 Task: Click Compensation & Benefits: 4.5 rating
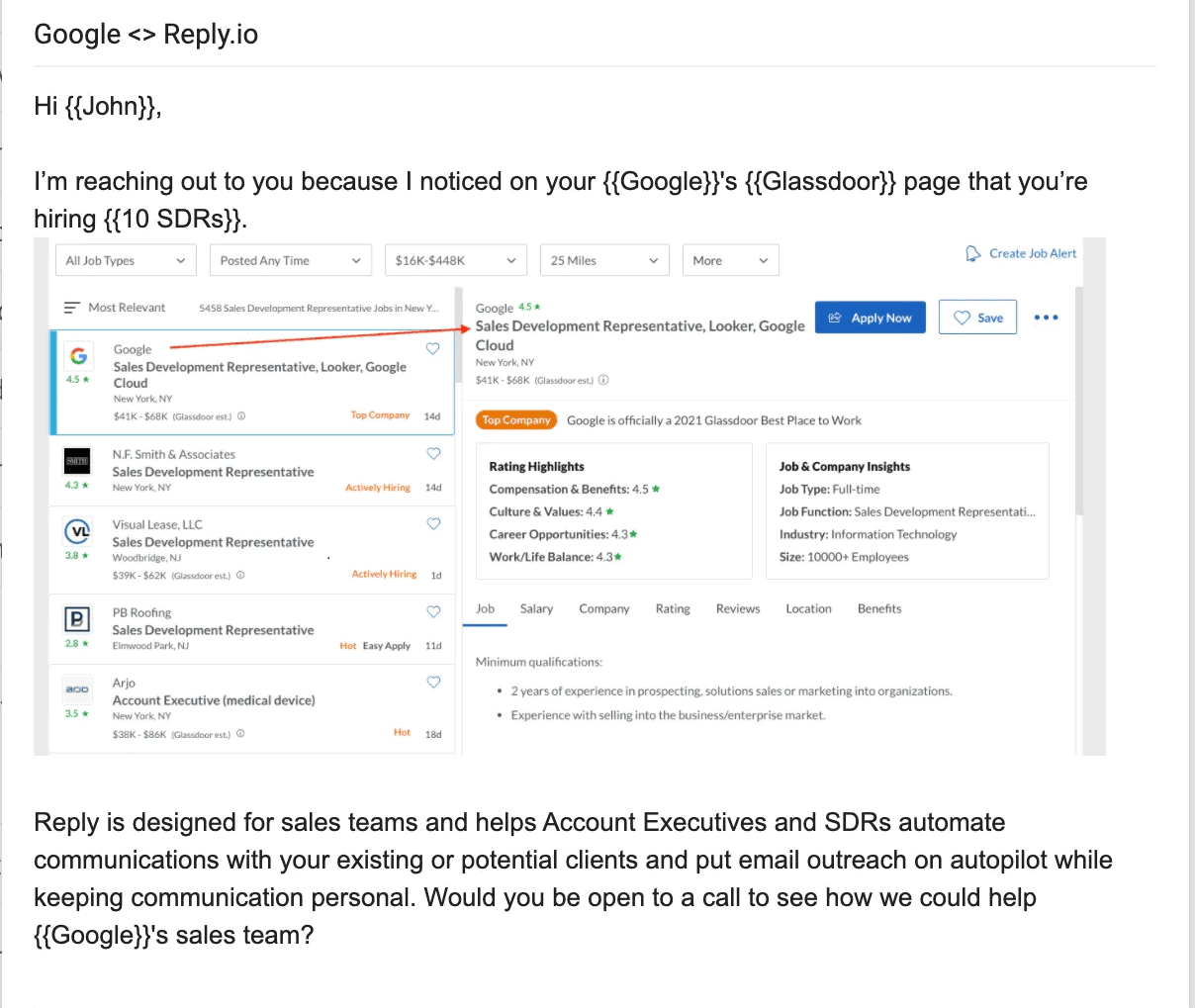[575, 489]
